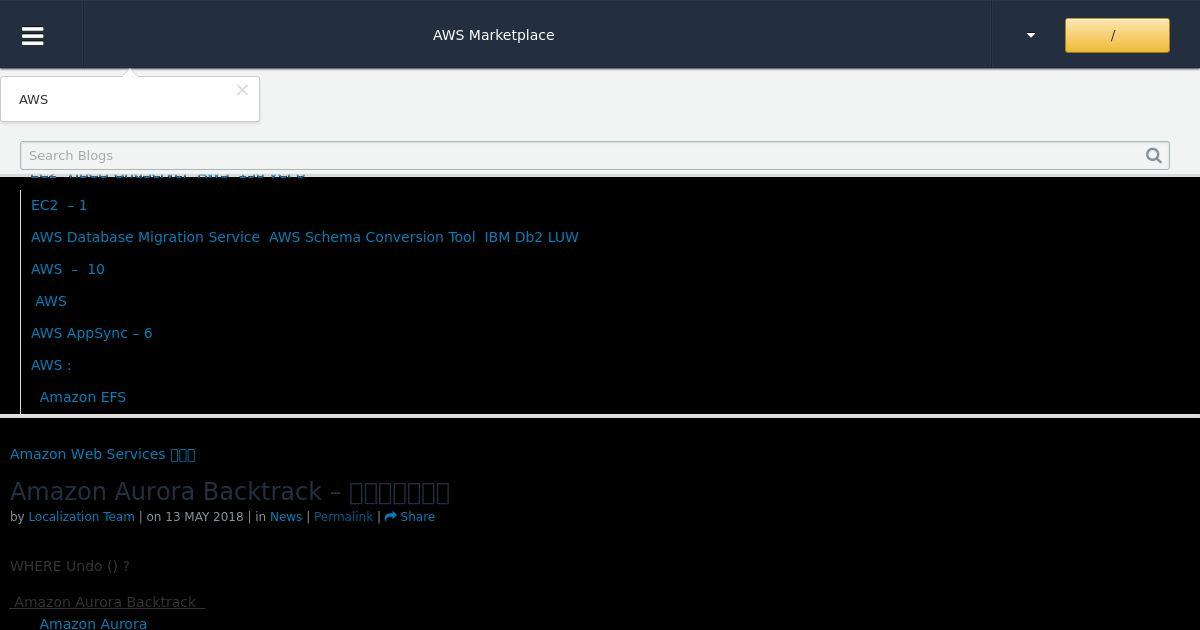The height and width of the screenshot is (630, 1200).
Task: Open the Localization Team author link
Action: [x=81, y=517]
